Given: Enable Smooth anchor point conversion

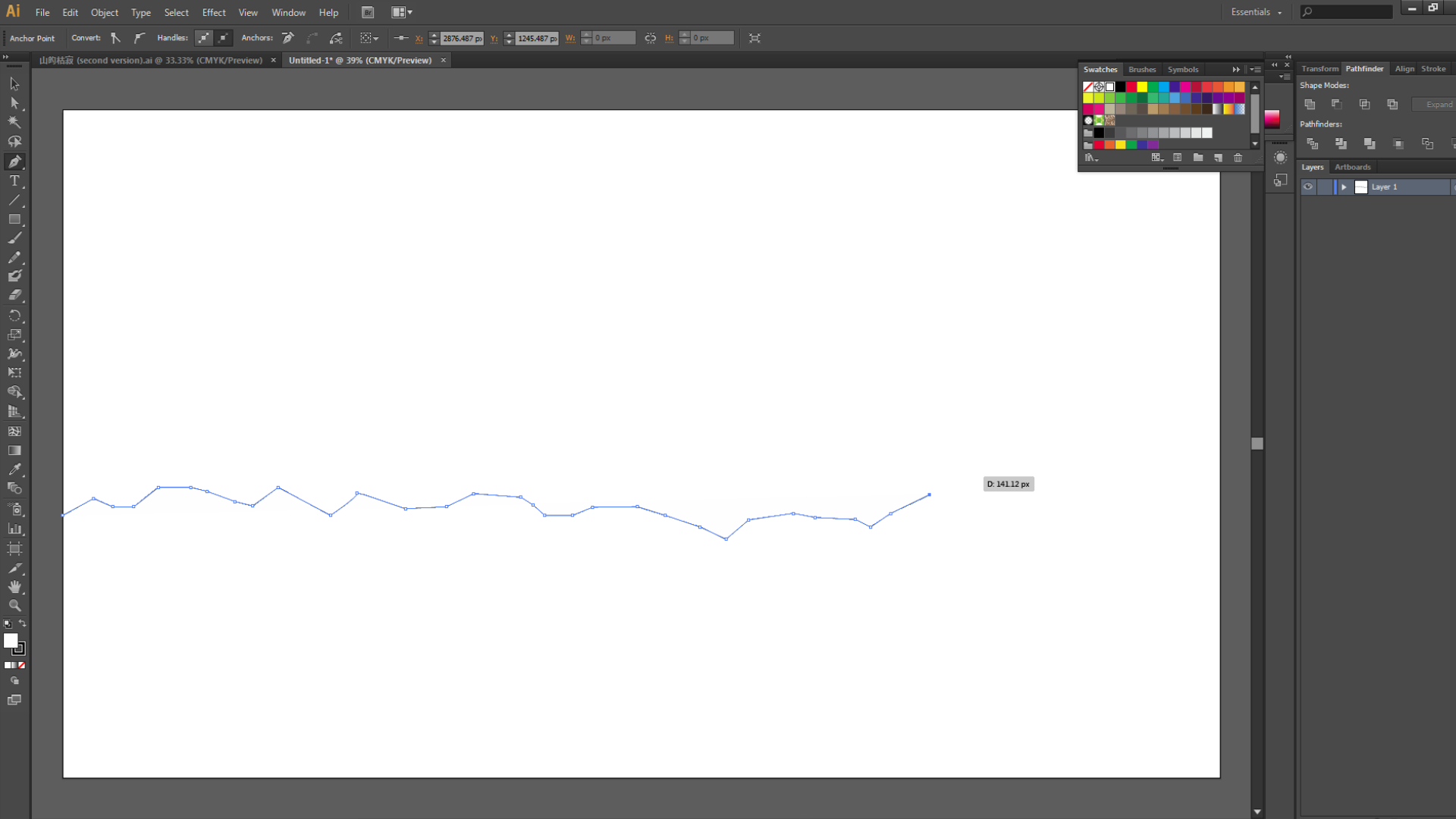Looking at the screenshot, I should (140, 38).
